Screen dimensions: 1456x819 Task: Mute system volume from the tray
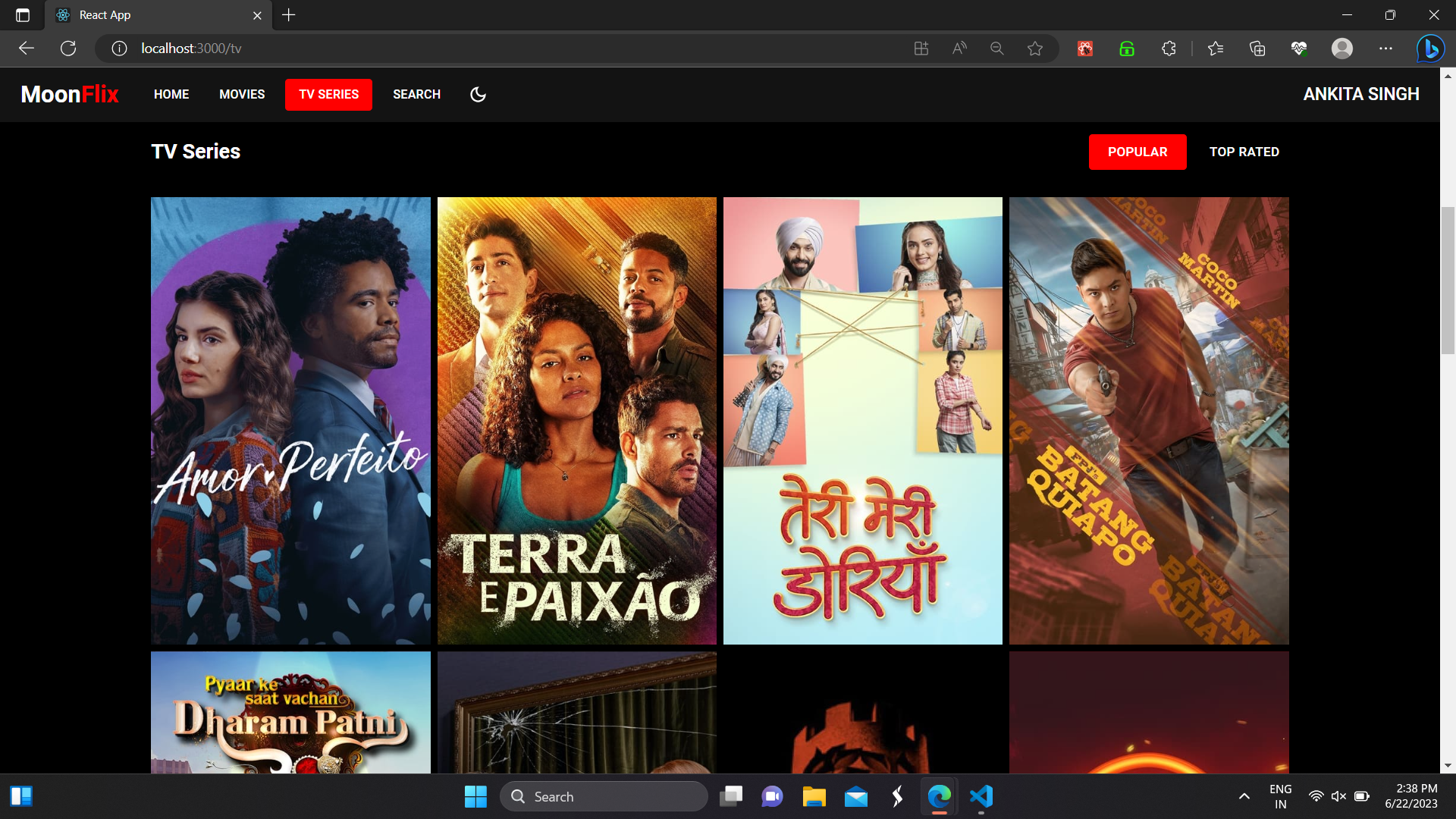coord(1338,796)
